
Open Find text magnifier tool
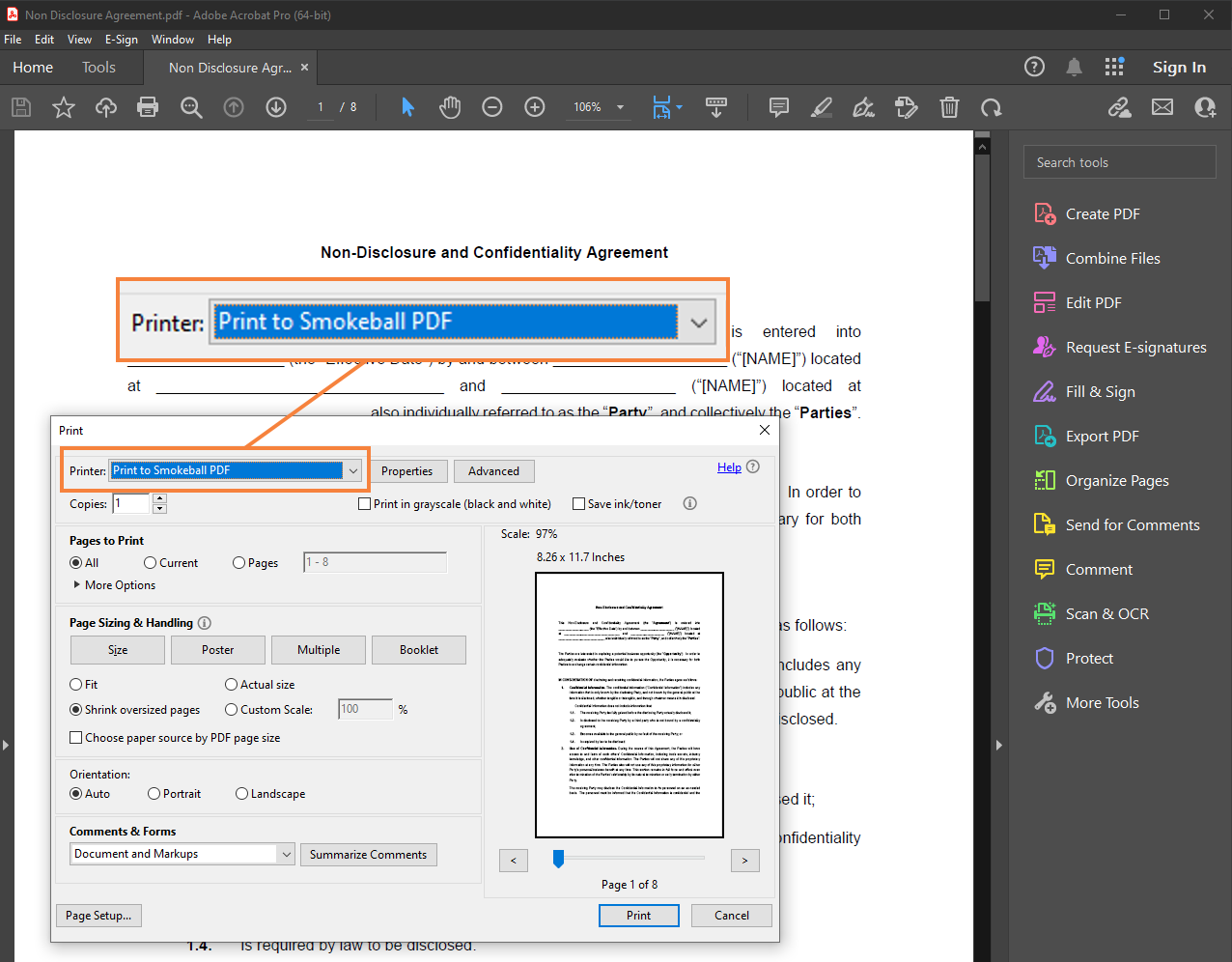[x=191, y=107]
